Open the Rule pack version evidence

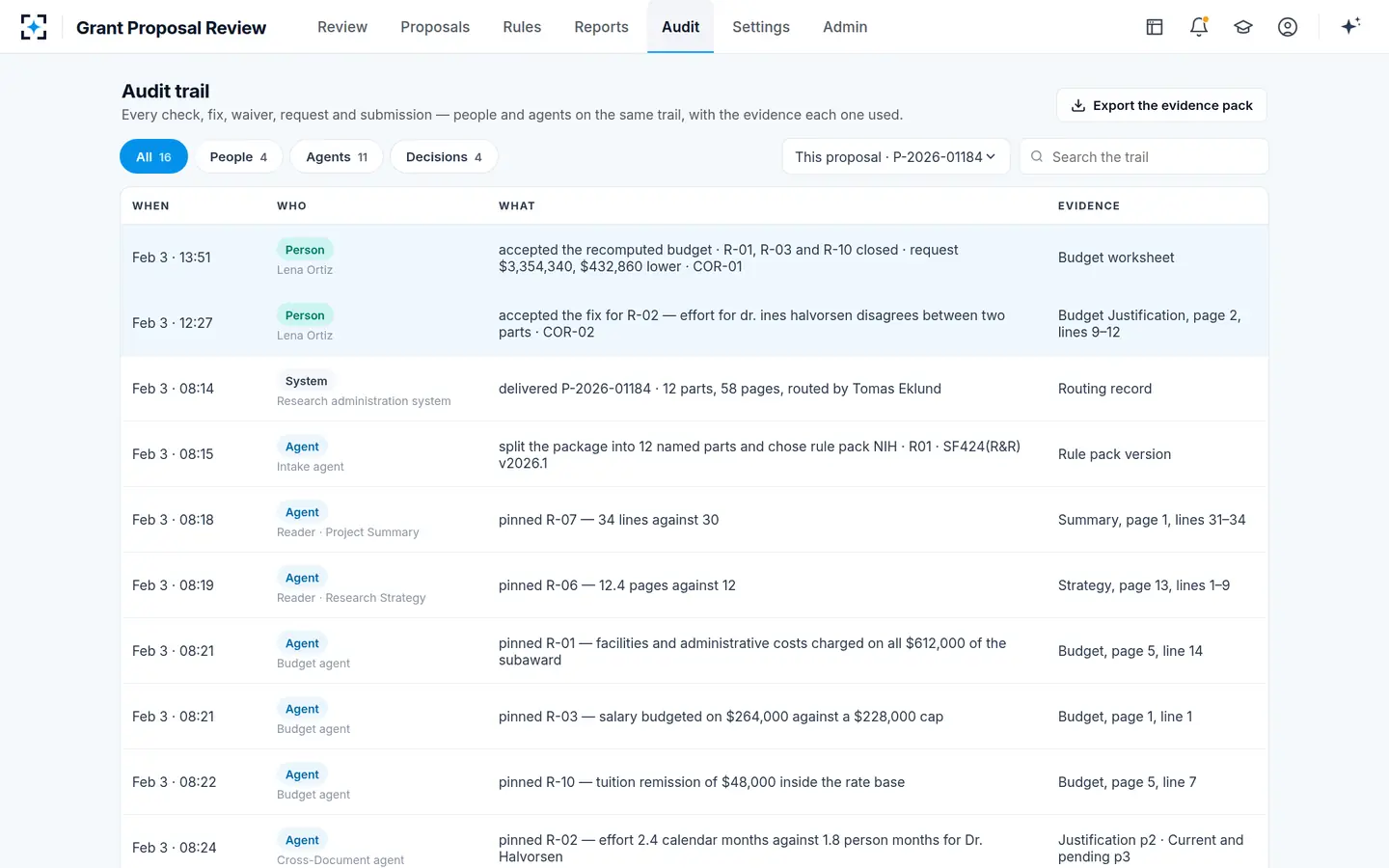coord(1114,454)
